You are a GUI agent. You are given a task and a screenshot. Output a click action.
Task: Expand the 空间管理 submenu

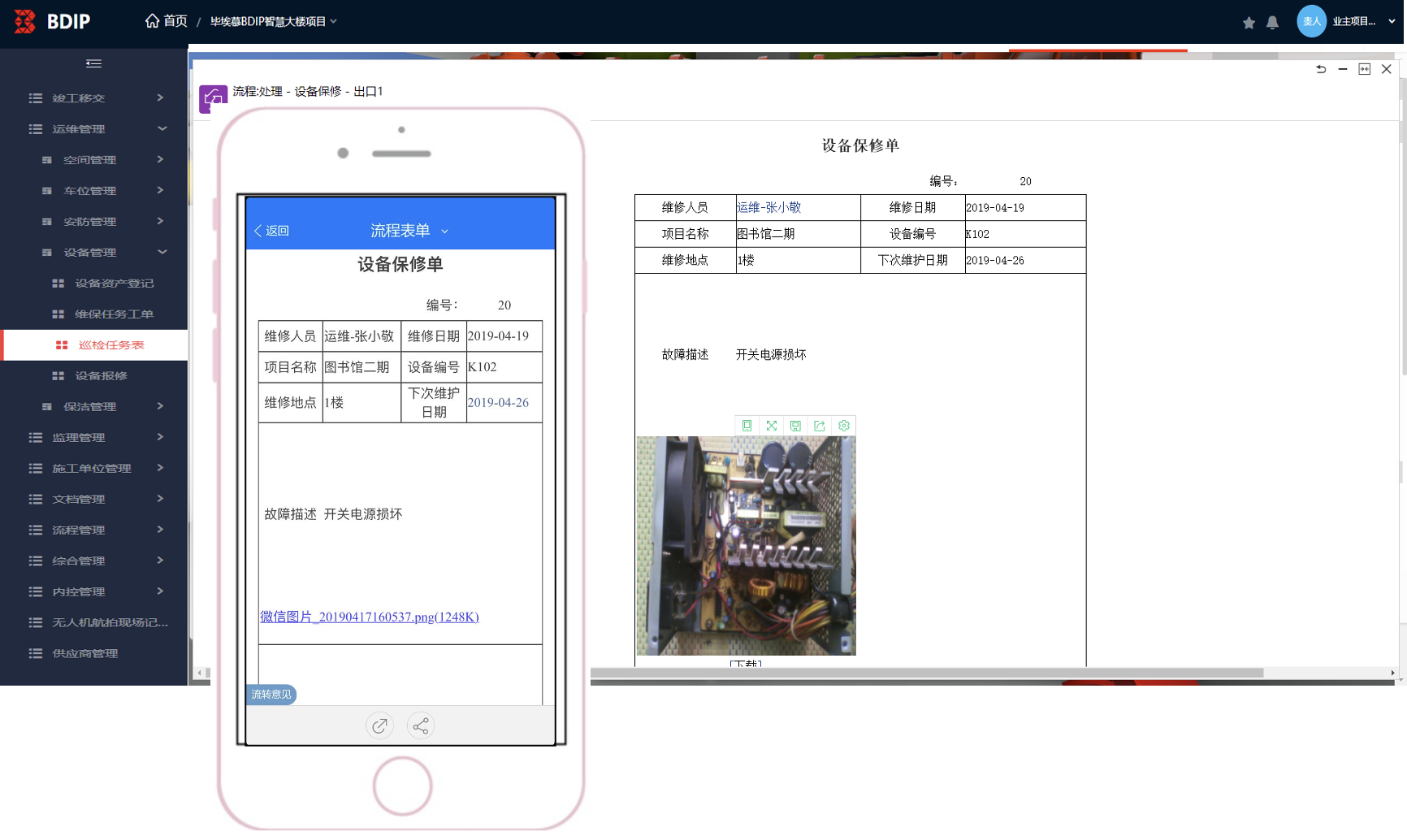160,160
